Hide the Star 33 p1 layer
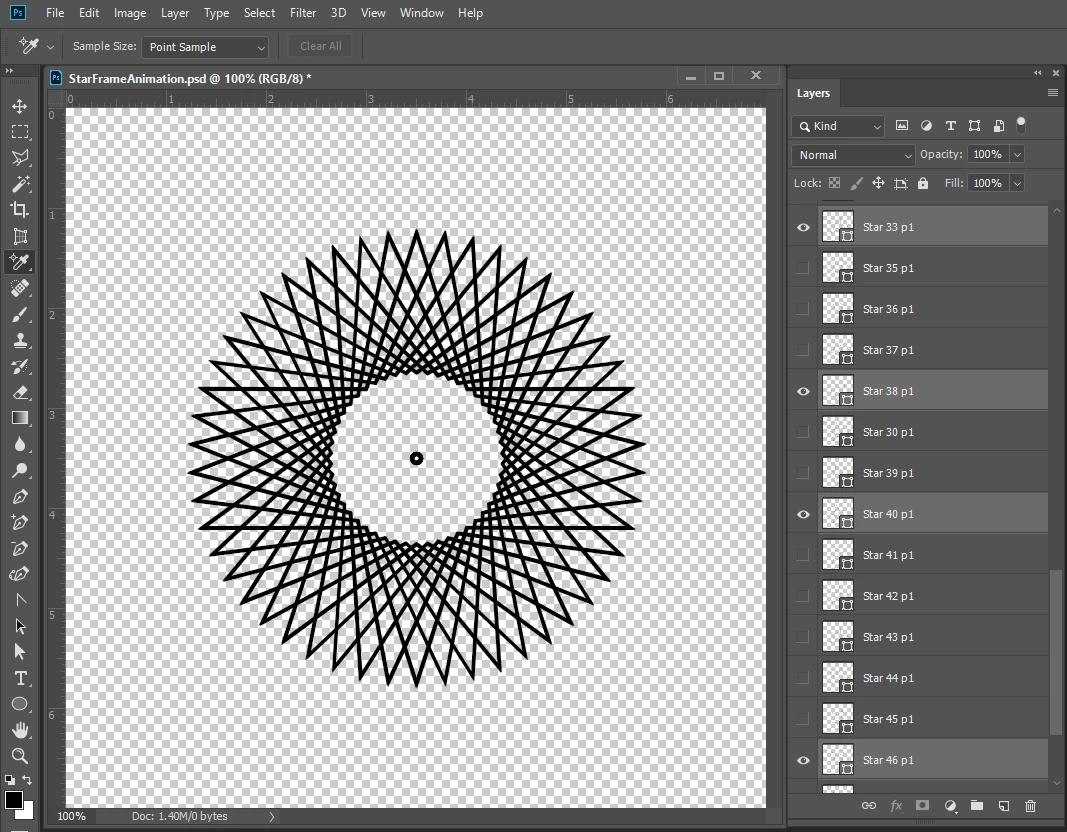 click(803, 227)
